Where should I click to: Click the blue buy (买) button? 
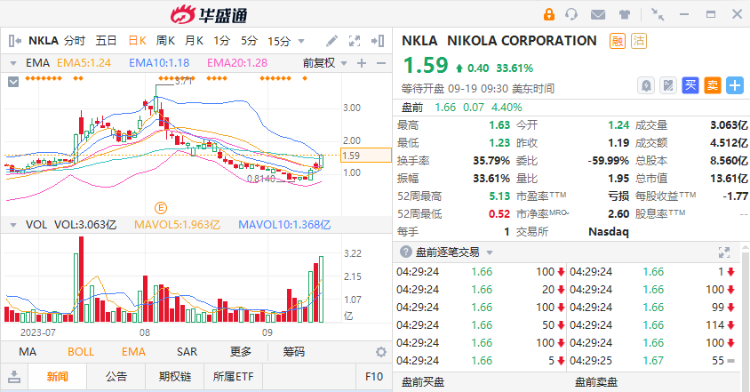click(690, 86)
